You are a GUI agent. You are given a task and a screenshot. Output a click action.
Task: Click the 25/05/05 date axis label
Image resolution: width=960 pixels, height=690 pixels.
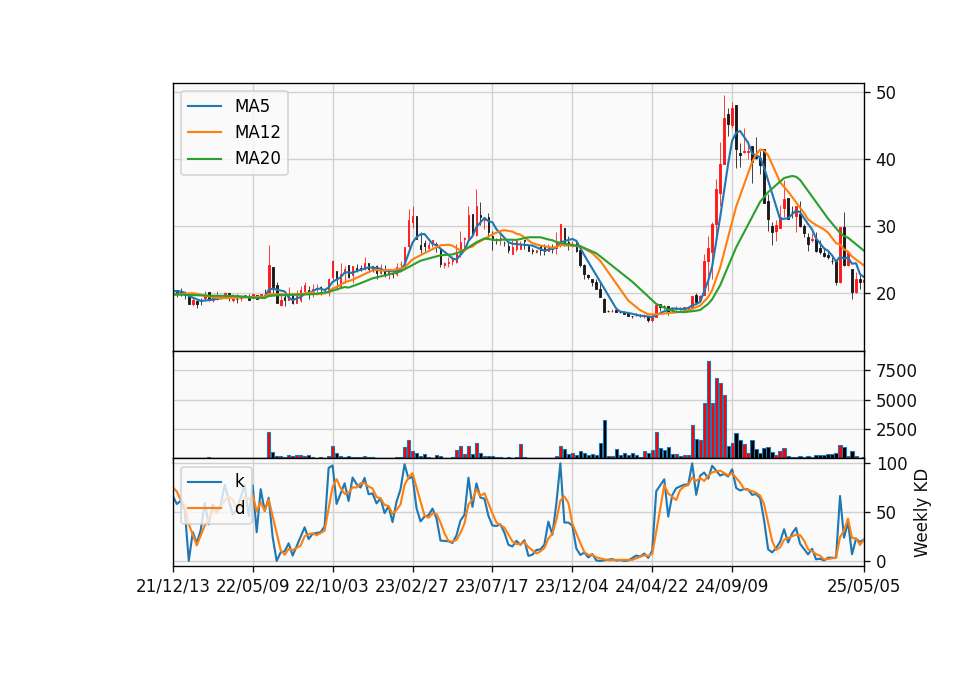[x=863, y=586]
